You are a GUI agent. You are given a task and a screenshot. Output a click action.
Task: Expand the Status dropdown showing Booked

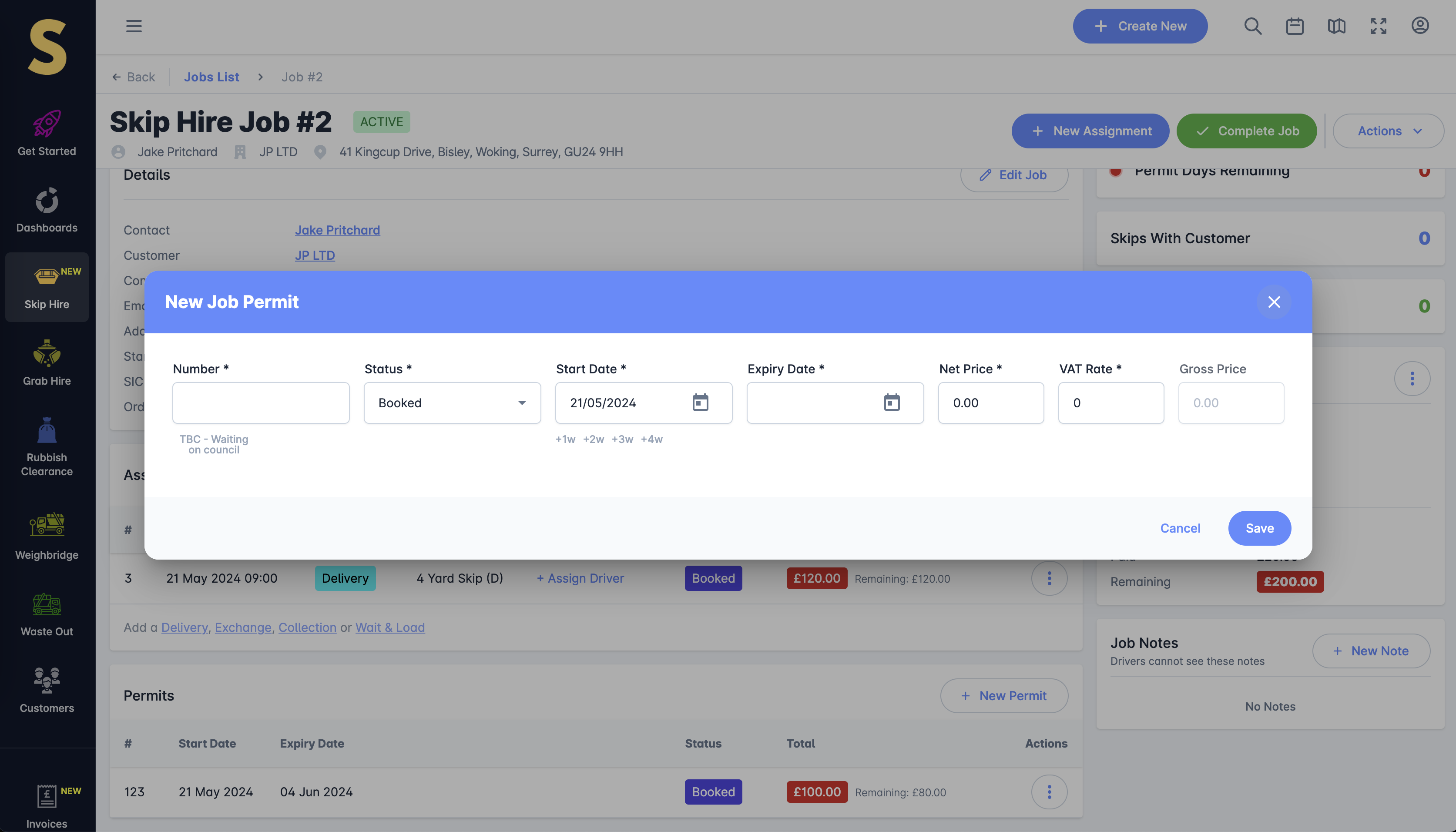coord(452,402)
